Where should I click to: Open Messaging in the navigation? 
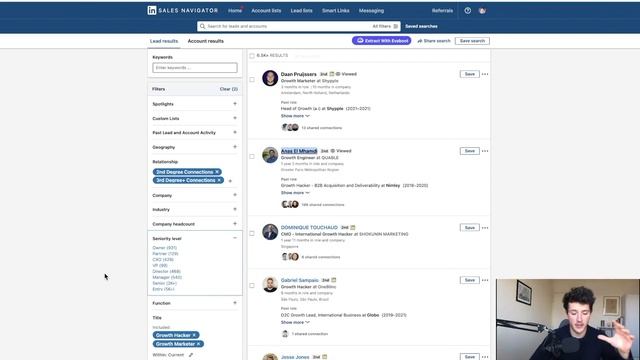371,11
